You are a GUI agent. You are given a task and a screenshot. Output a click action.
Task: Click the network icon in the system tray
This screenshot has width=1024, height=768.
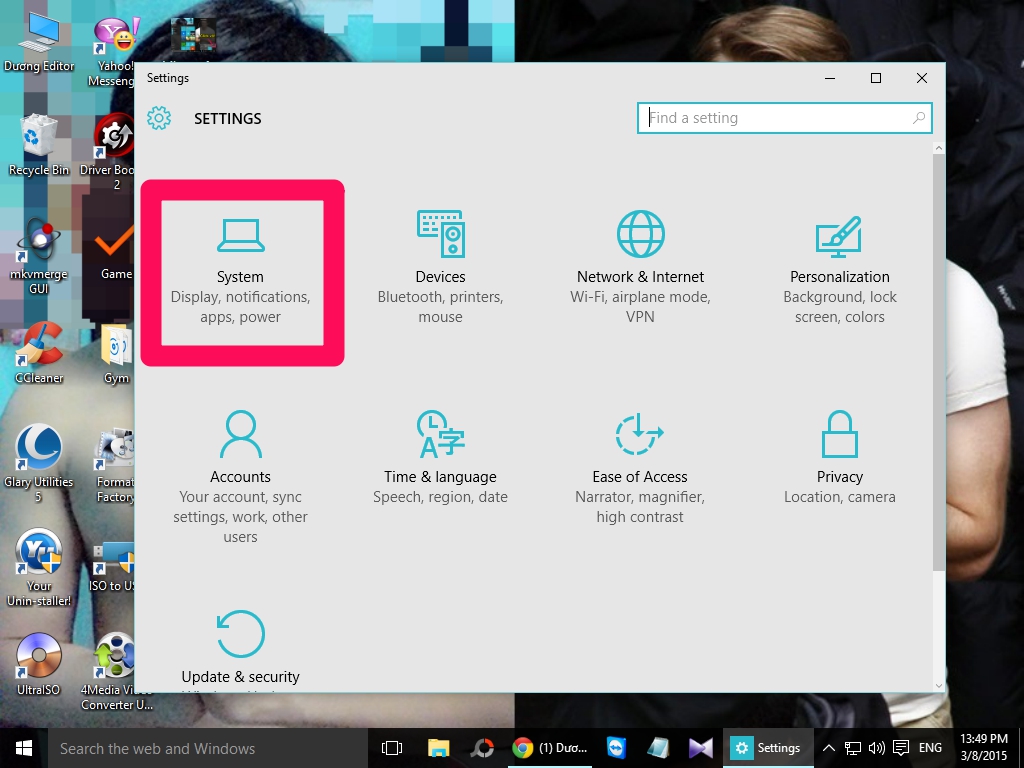(852, 747)
